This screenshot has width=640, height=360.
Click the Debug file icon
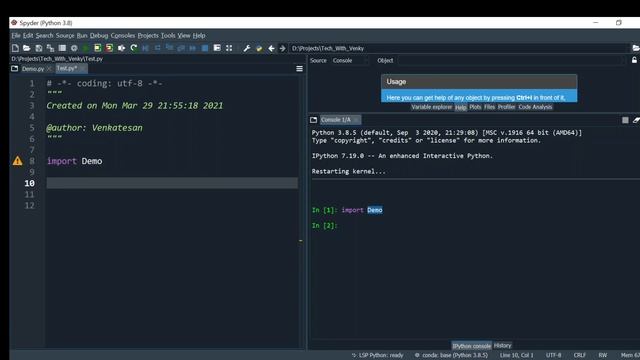click(x=145, y=48)
